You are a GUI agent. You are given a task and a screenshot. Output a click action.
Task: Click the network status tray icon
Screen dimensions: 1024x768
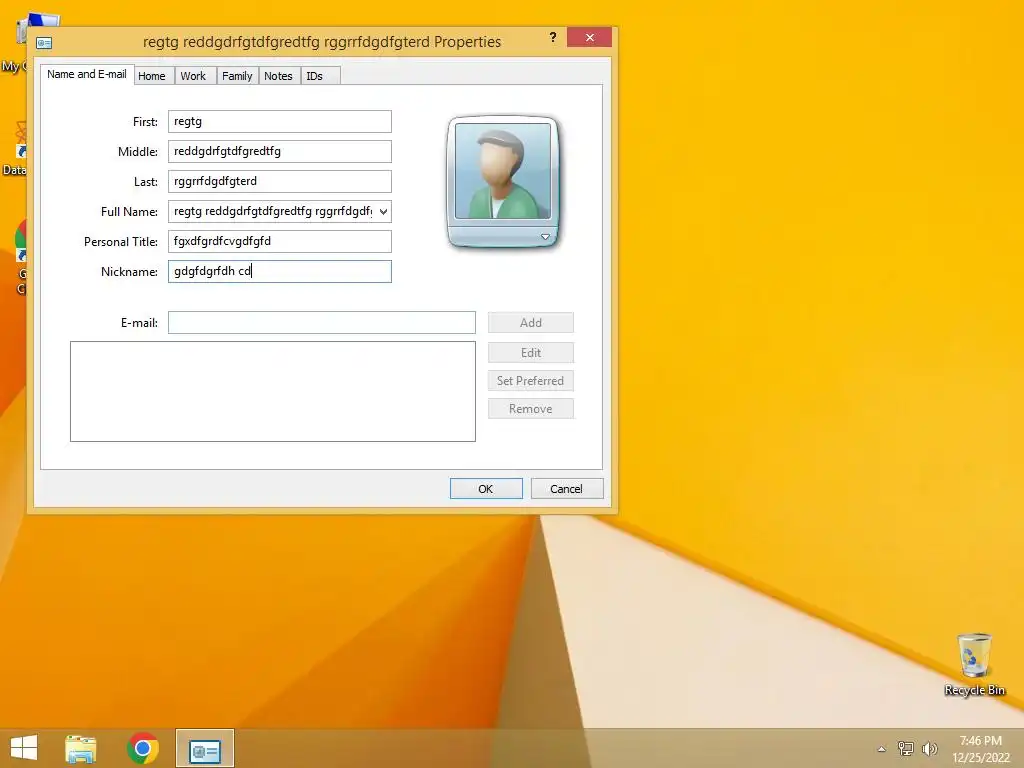906,748
